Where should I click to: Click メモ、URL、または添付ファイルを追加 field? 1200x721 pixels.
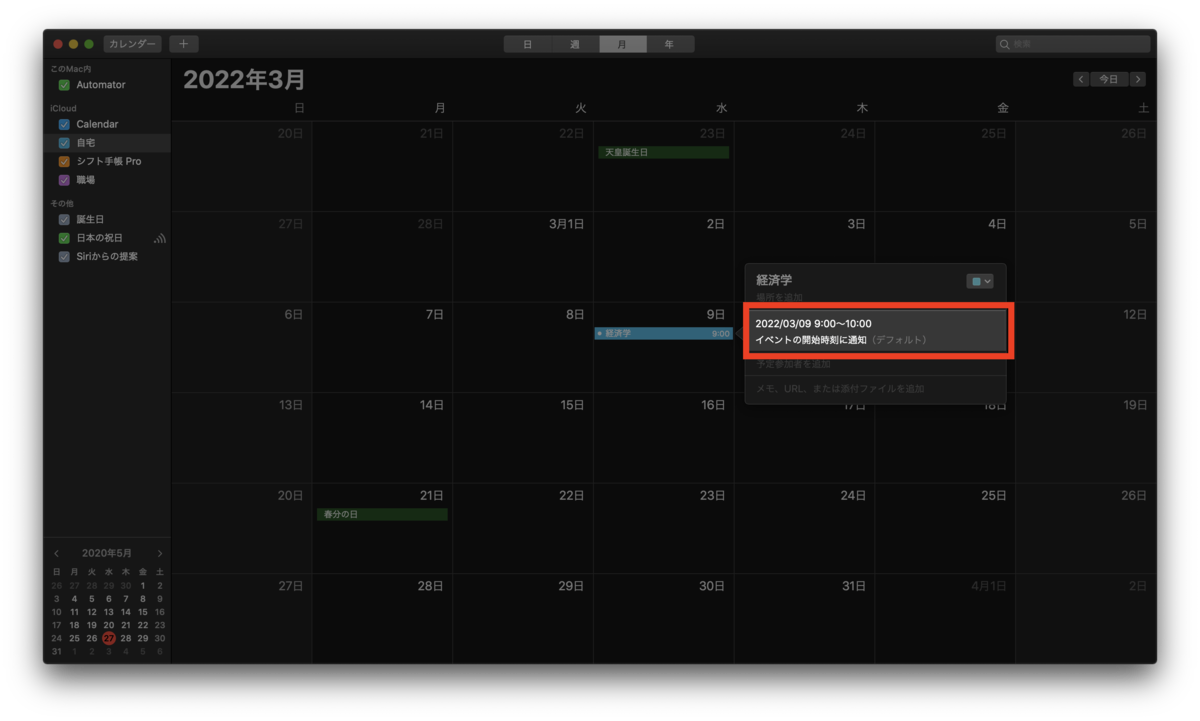(840, 388)
